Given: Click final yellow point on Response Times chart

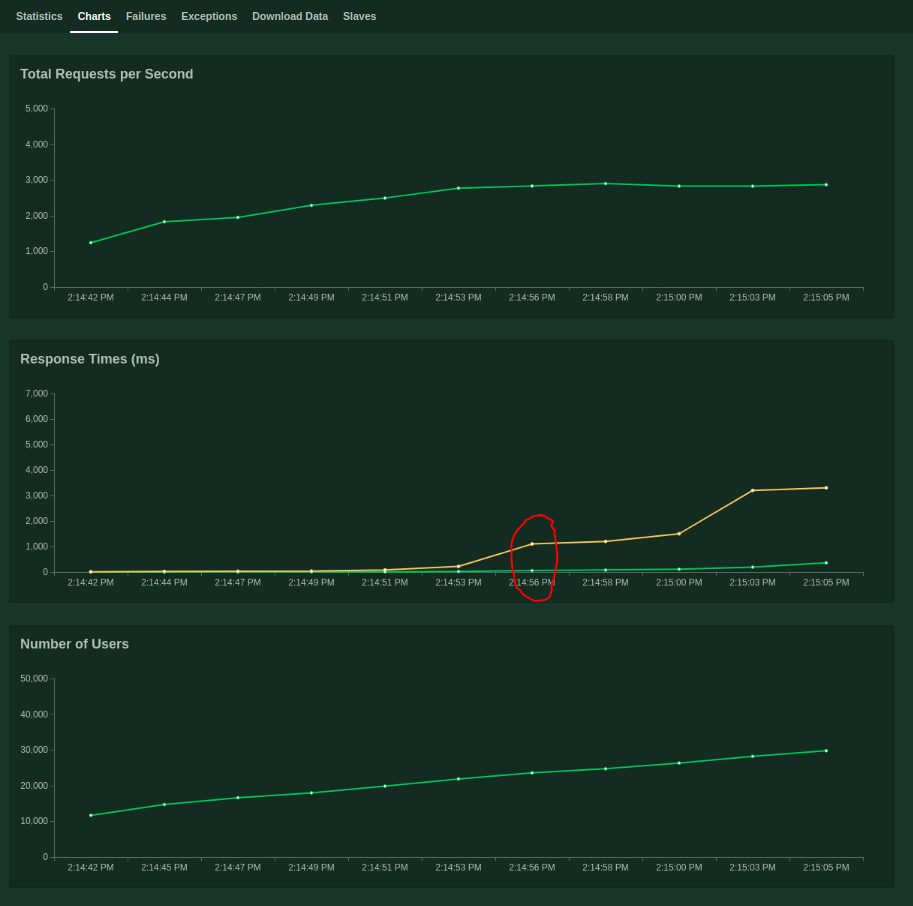Looking at the screenshot, I should point(826,488).
